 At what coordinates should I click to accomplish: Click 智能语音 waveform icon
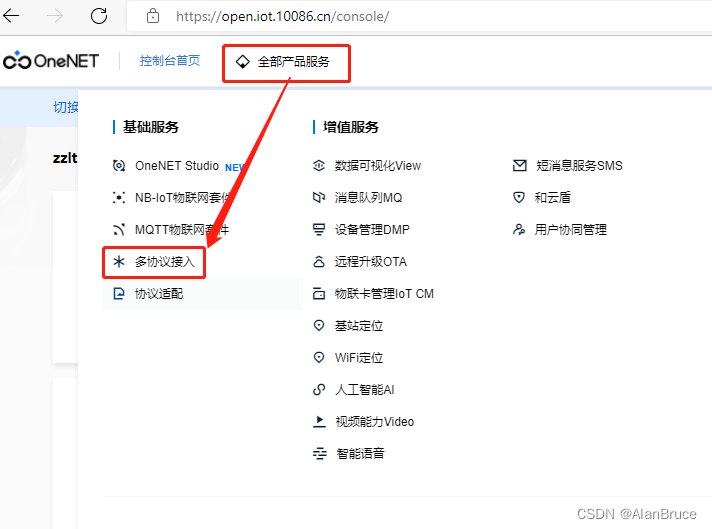(x=320, y=454)
